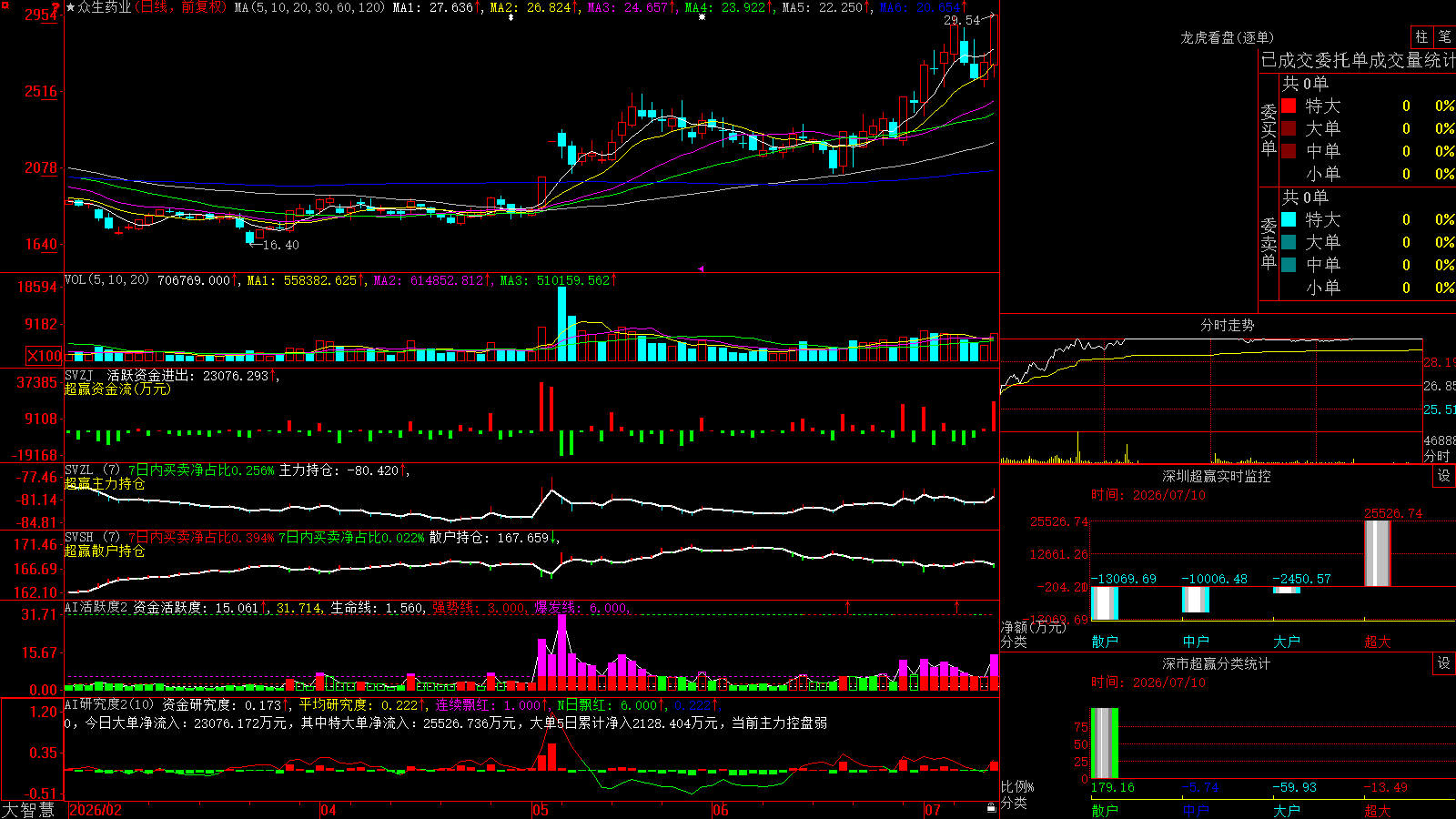This screenshot has width=1456, height=819.
Task: Jump to month 06 on the timeline
Action: click(x=721, y=810)
